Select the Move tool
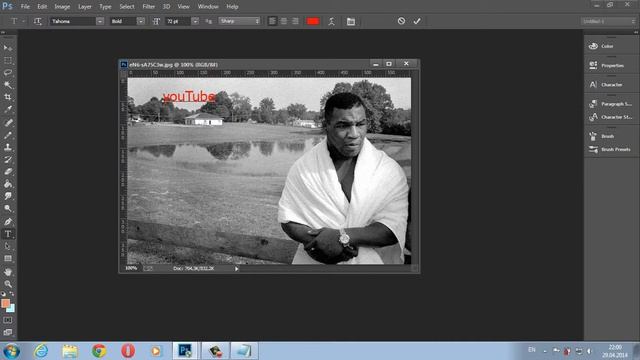 point(8,48)
